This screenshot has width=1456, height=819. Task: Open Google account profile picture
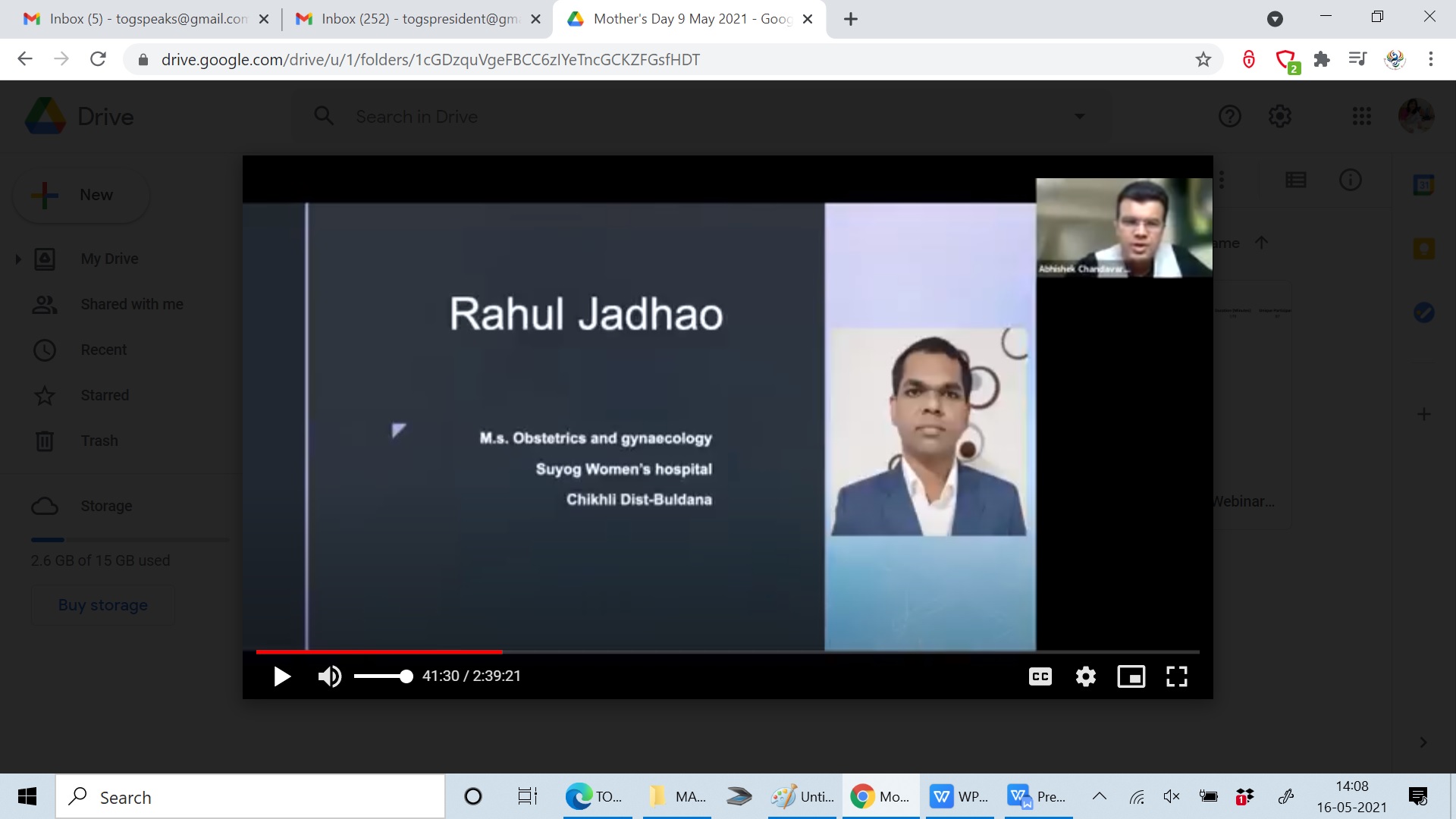point(1416,117)
